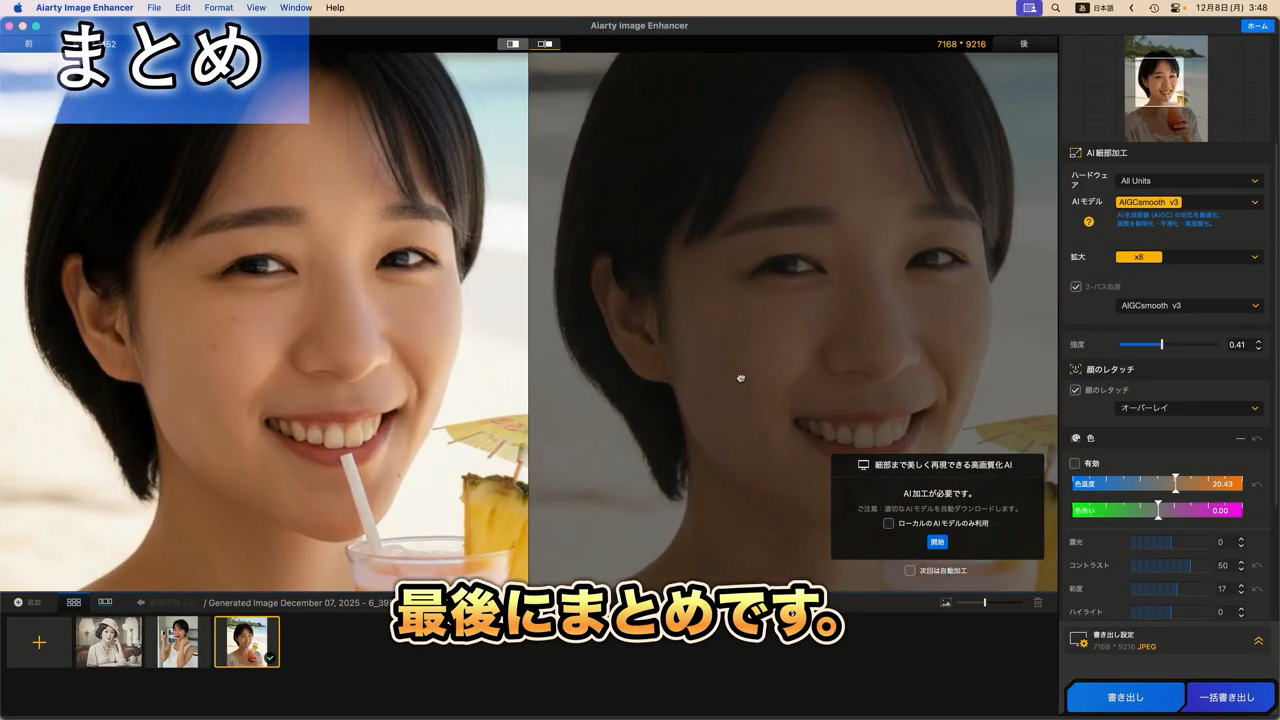The image size is (1280, 720).
Task: Open the Format menu
Action: point(218,8)
